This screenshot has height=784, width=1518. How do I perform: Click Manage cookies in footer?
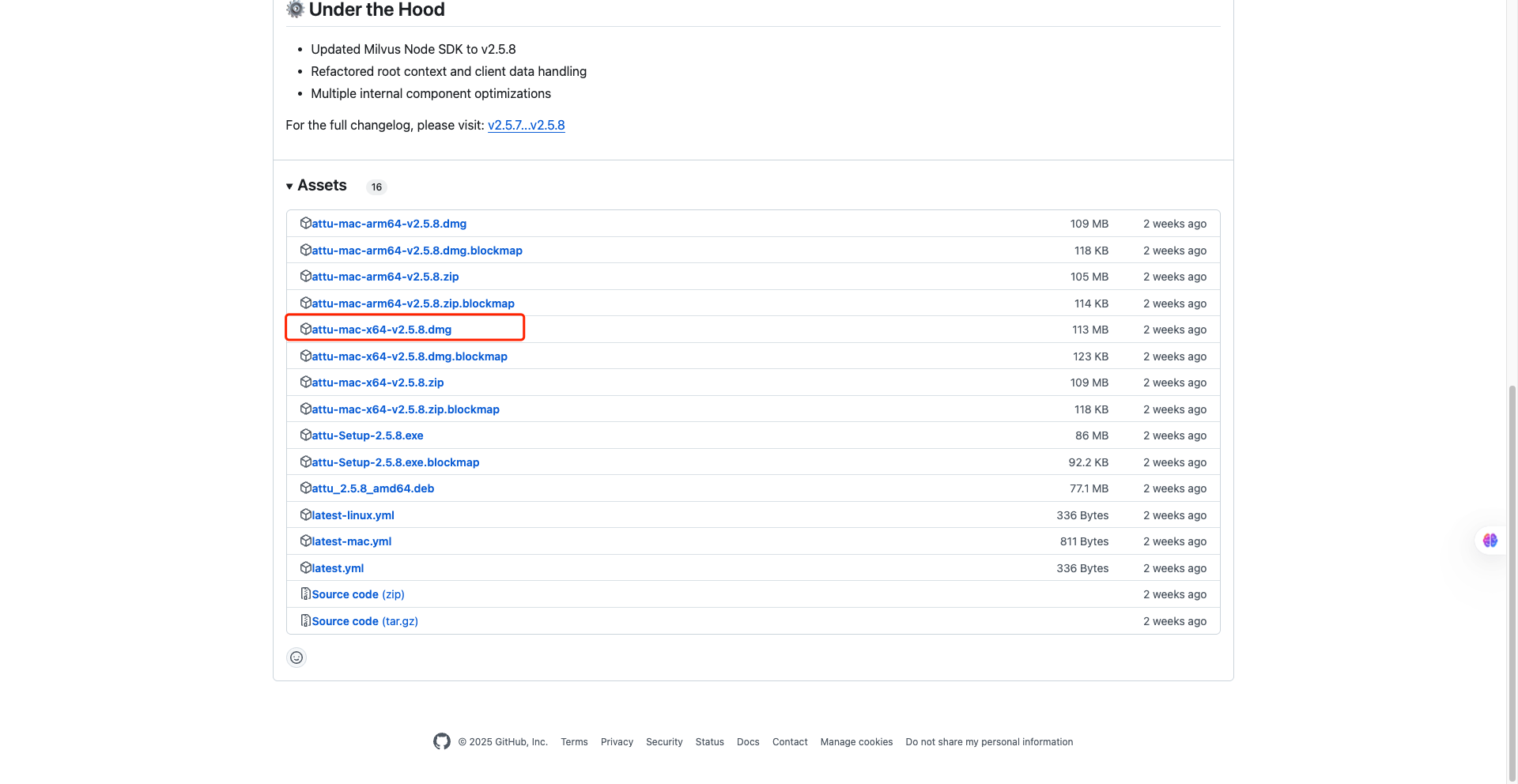point(856,742)
